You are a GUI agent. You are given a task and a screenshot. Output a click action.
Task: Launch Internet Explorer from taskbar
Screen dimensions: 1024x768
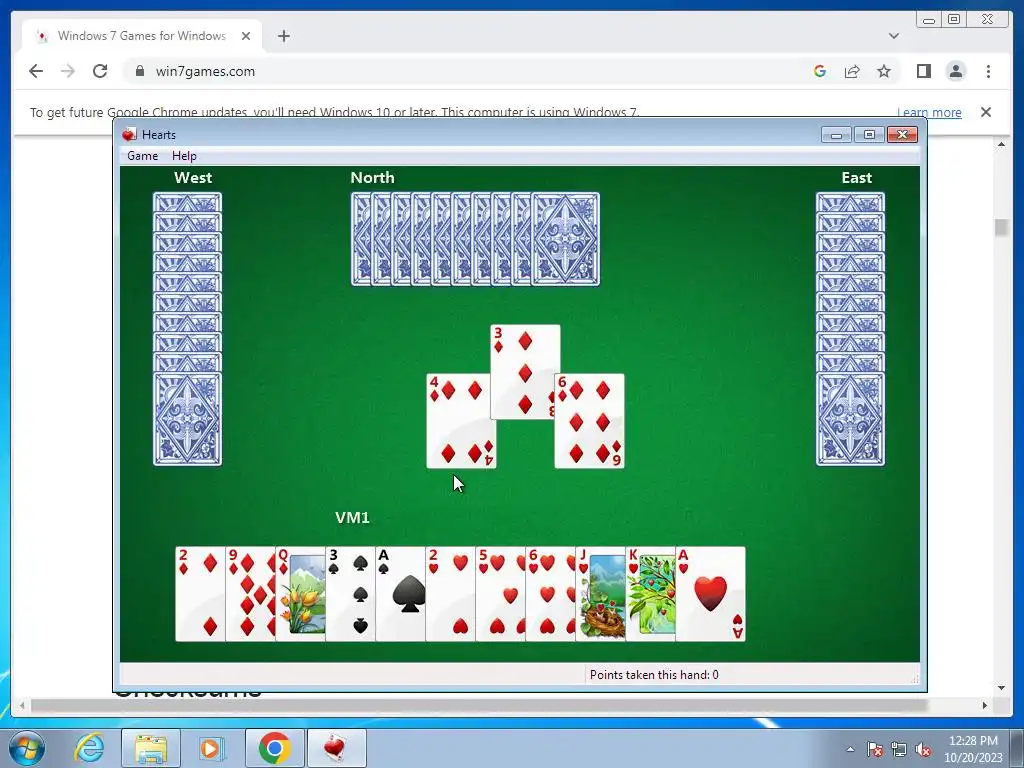tap(89, 748)
